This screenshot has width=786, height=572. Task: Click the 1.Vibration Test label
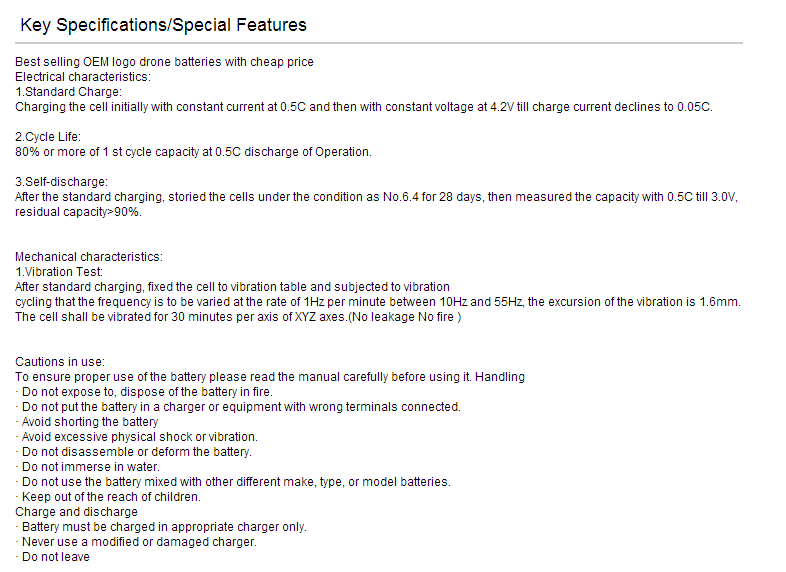tap(59, 272)
